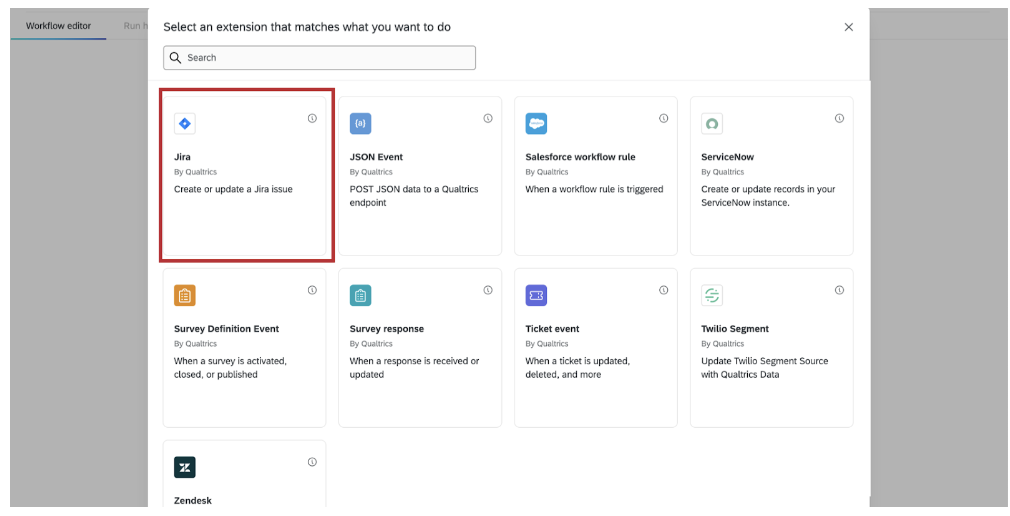The image size is (1010, 516).
Task: Select the Ticket event title
Action: point(552,329)
